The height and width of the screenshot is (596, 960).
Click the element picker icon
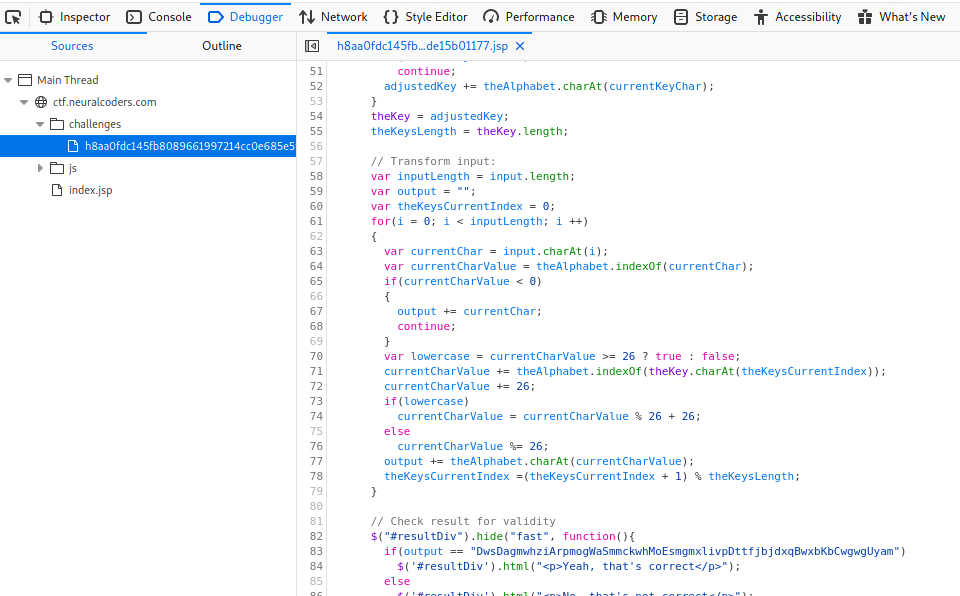pos(13,17)
